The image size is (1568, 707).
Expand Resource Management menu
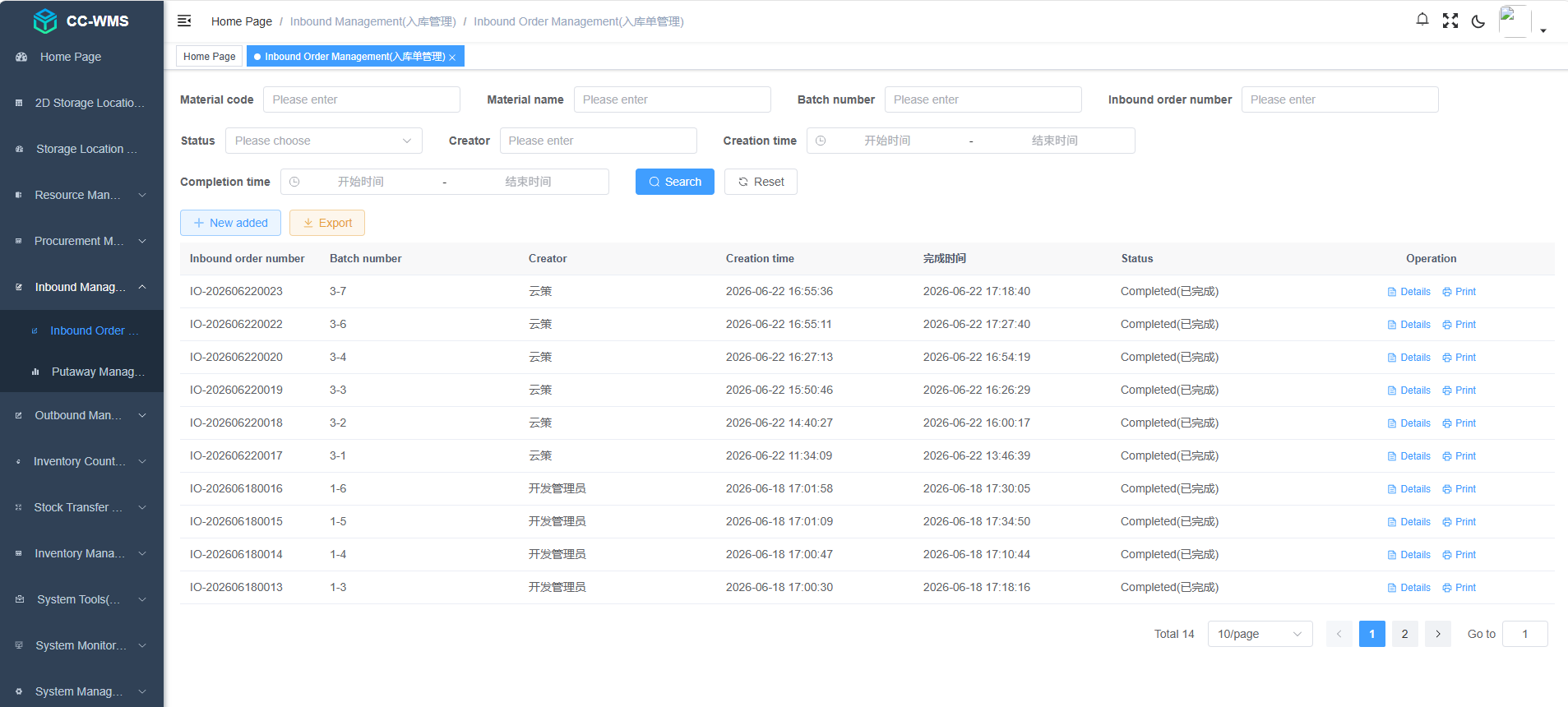(x=81, y=195)
